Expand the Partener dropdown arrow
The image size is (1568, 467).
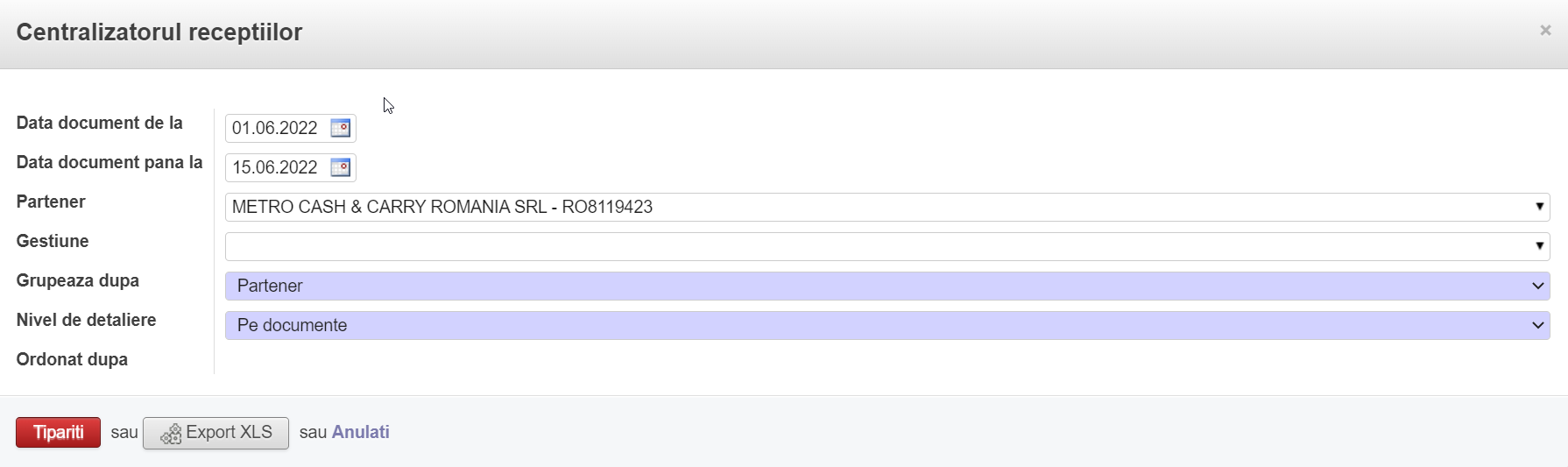[x=1539, y=207]
